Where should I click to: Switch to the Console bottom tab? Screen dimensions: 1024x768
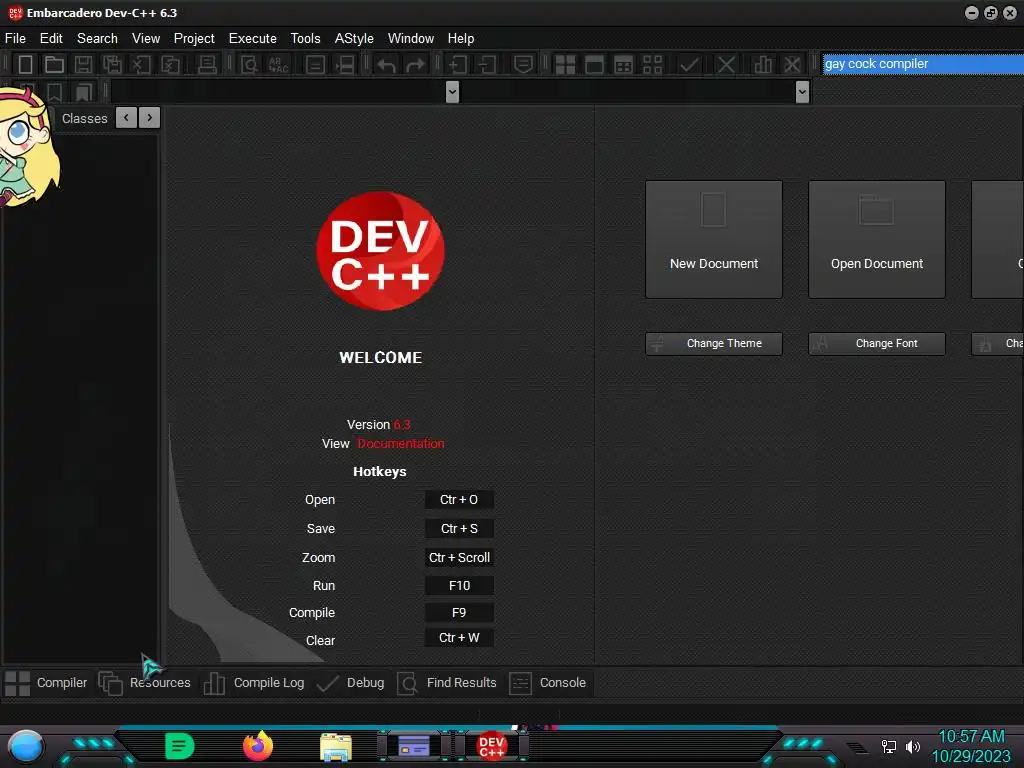pos(548,683)
